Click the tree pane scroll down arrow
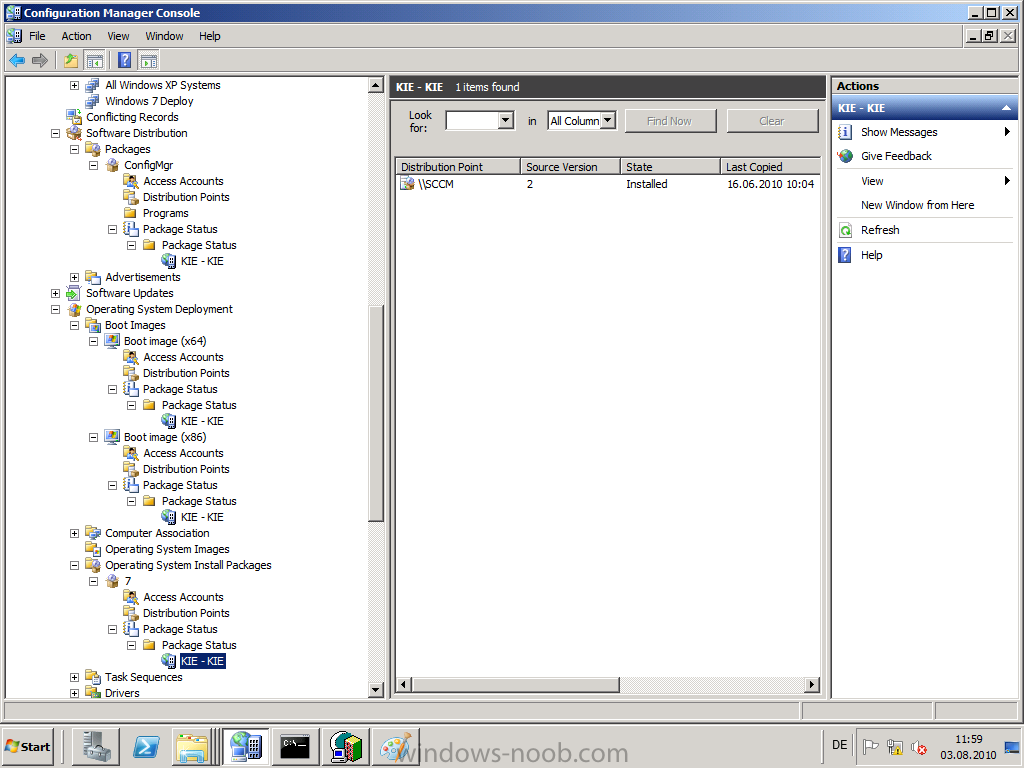Image resolution: width=1024 pixels, height=768 pixels. (x=376, y=689)
